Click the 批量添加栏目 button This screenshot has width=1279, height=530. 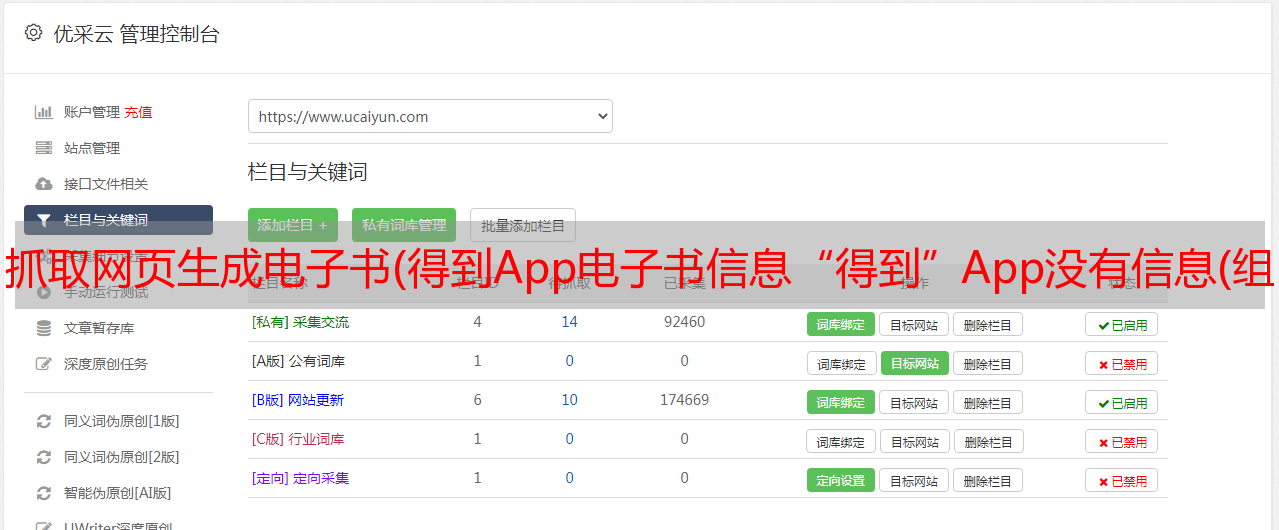click(523, 225)
